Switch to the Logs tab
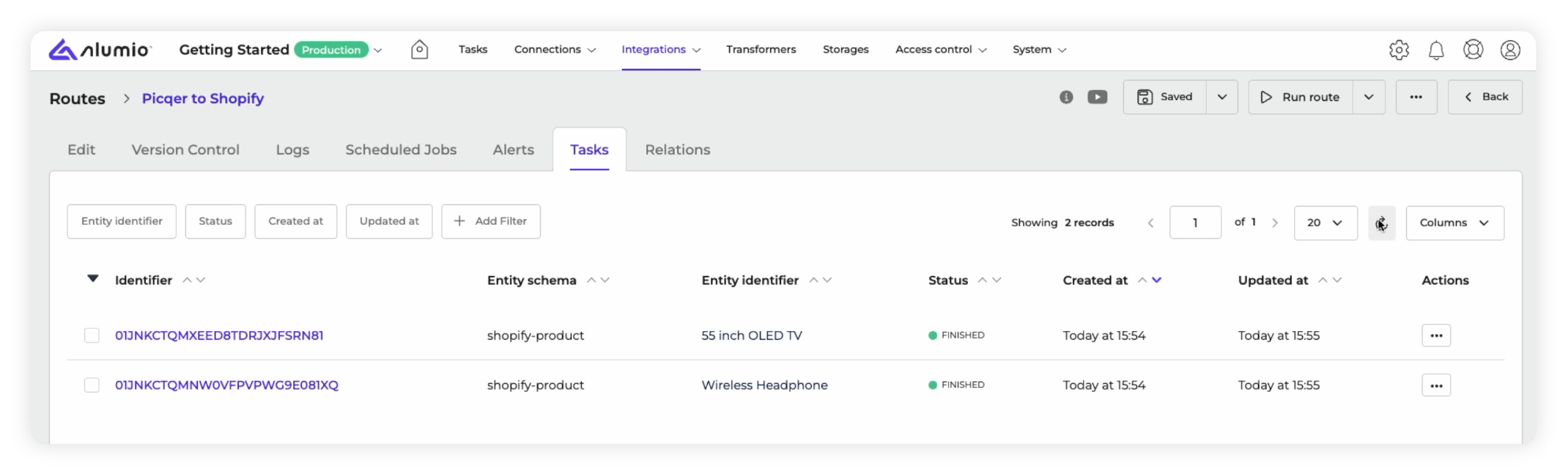 pyautogui.click(x=292, y=149)
